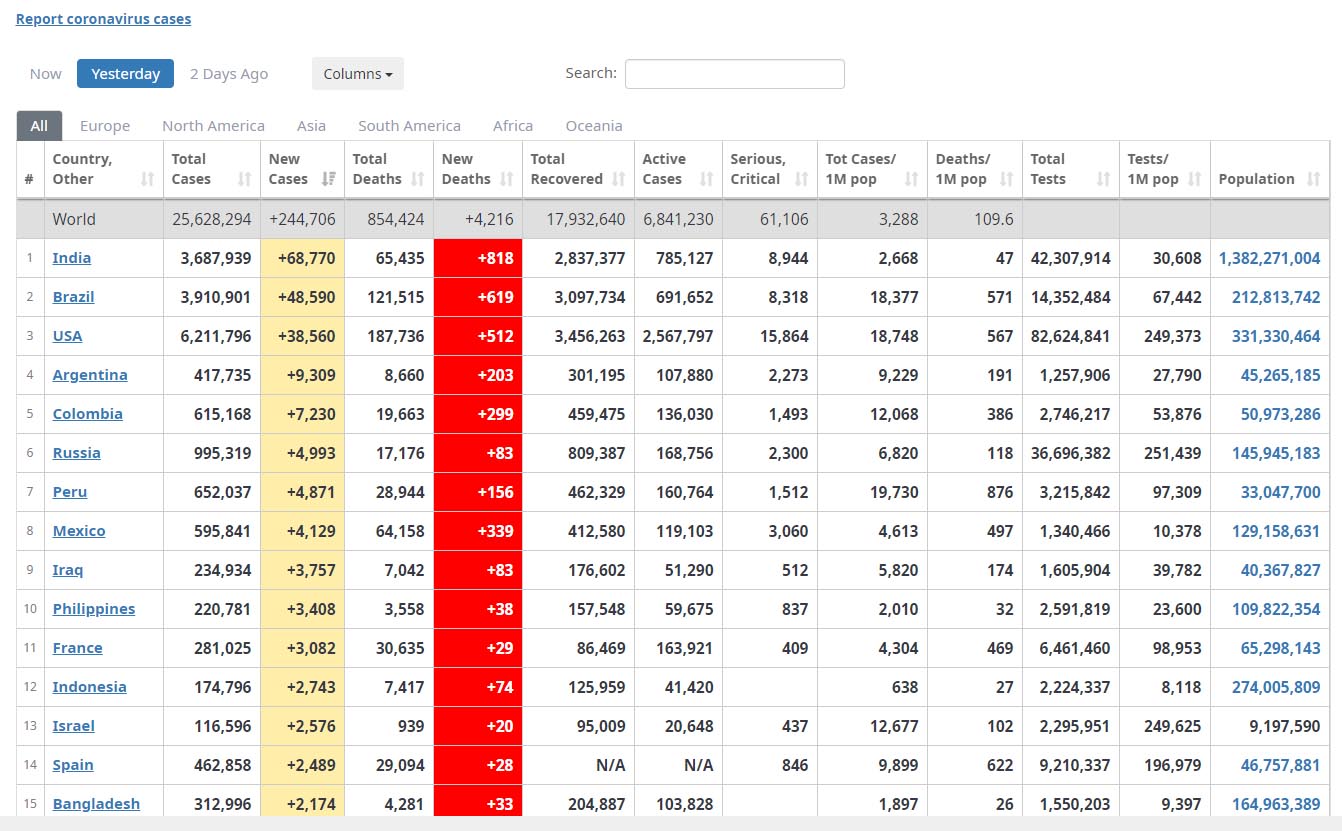Open France population link 65,298,143
Screen dimensions: 1342x831
tap(1281, 648)
